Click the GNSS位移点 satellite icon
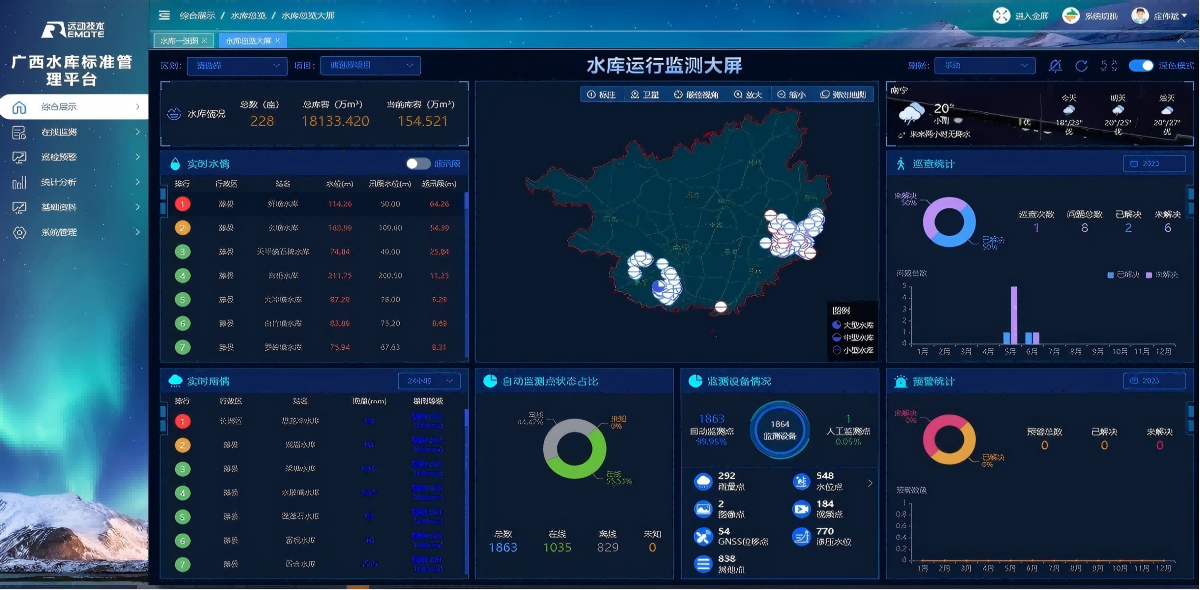This screenshot has height=590, width=1200. pos(703,536)
